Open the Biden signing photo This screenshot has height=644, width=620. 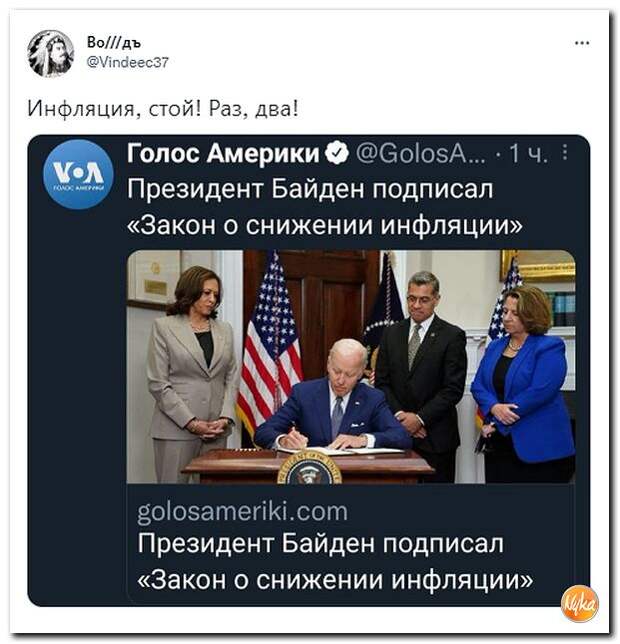click(351, 366)
